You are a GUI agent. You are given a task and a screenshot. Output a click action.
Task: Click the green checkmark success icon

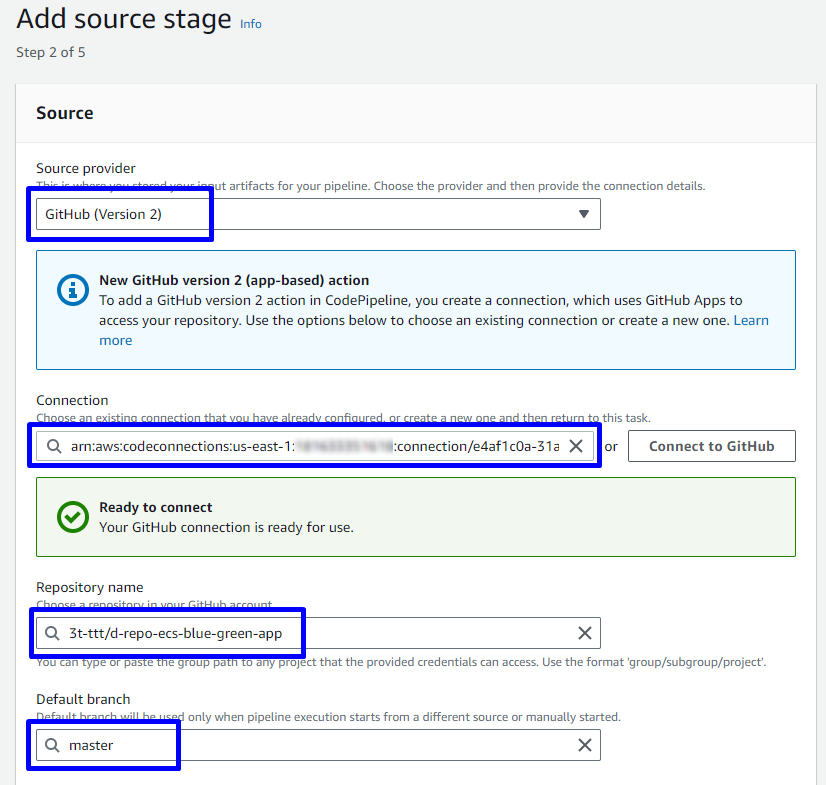click(x=72, y=517)
